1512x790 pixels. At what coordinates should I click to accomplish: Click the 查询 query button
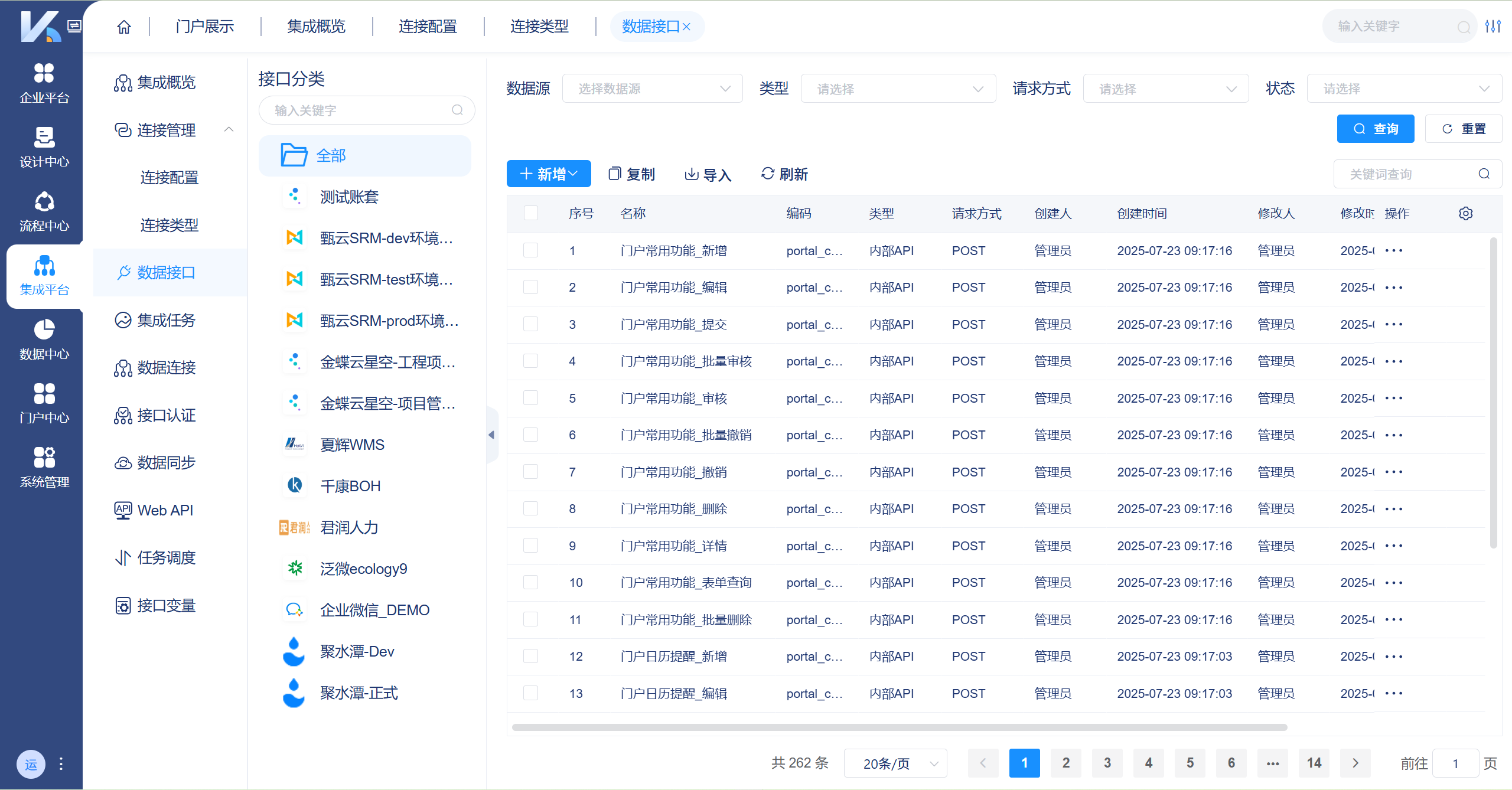pyautogui.click(x=1376, y=128)
